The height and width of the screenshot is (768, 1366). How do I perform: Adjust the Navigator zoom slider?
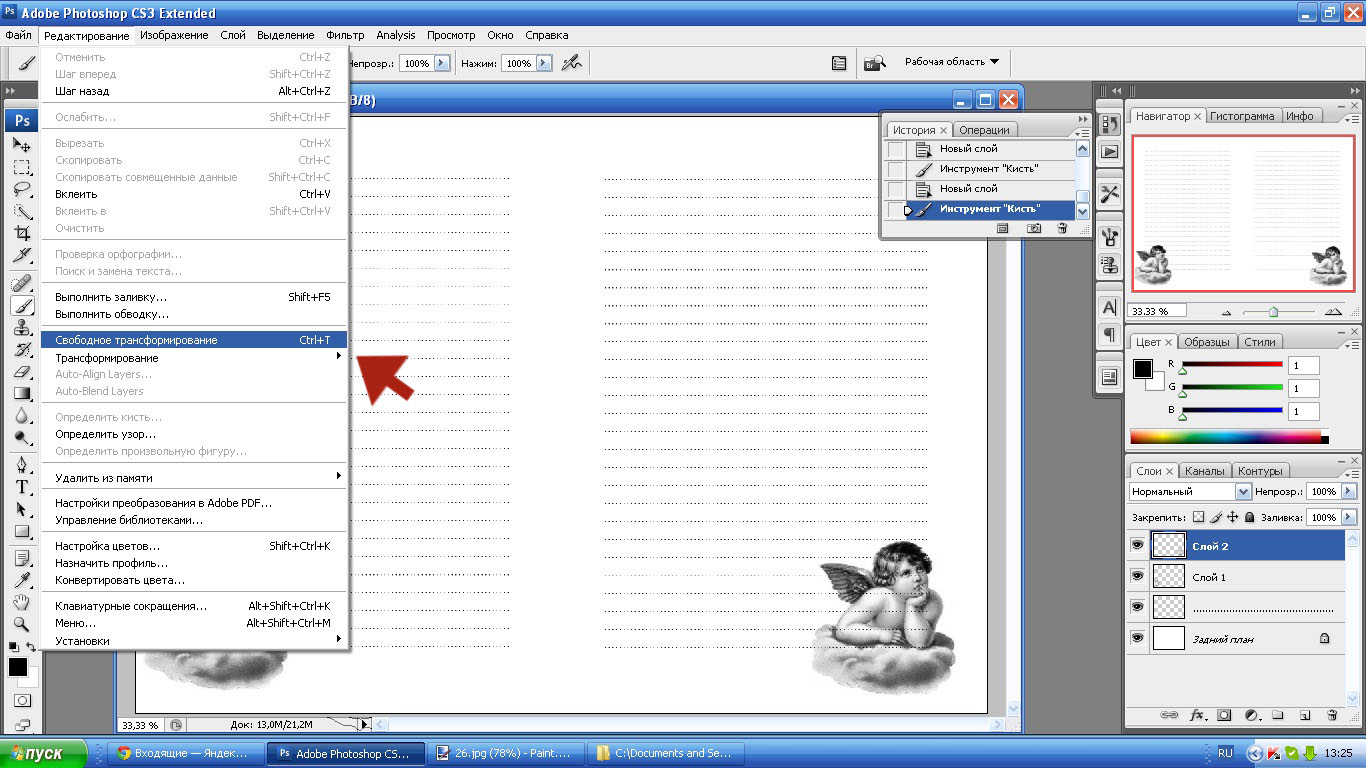[1274, 311]
